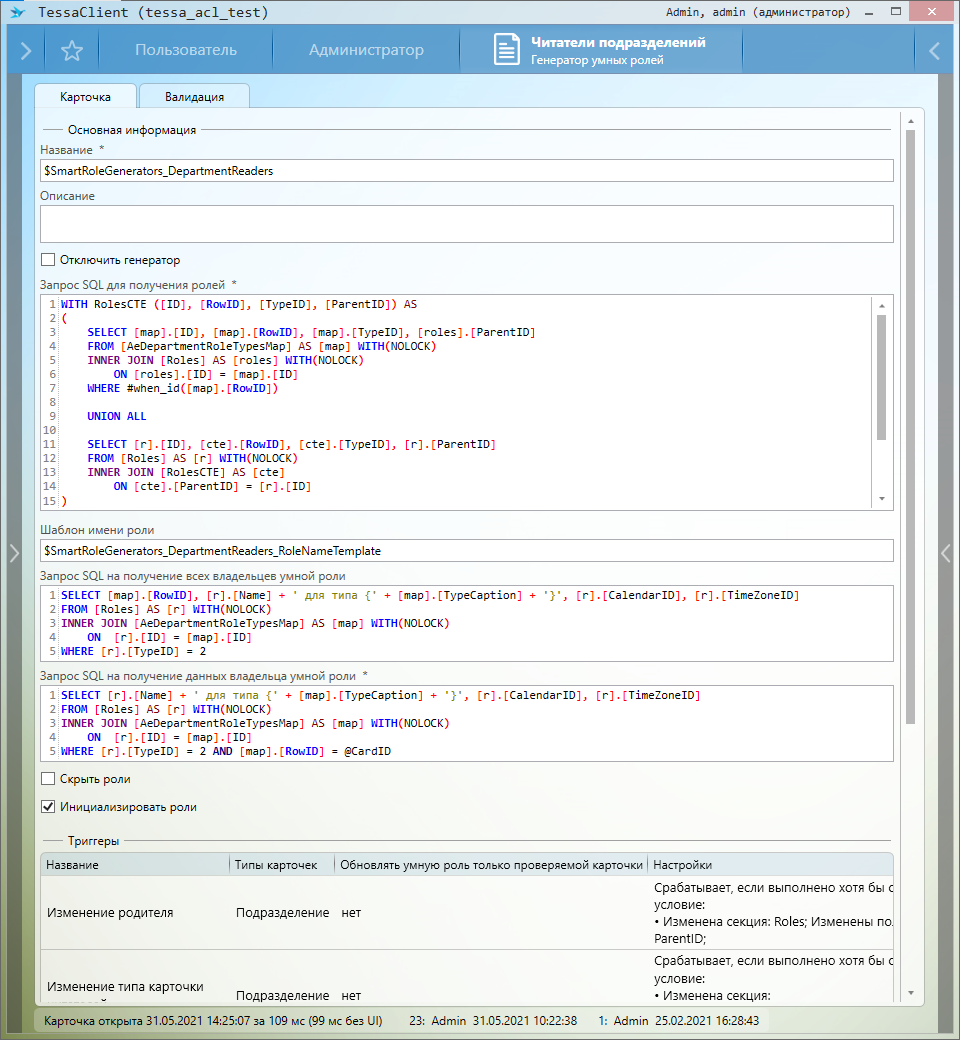This screenshot has height=1040, width=960.
Task: Select the 'Карточка' tab
Action: click(x=85, y=97)
